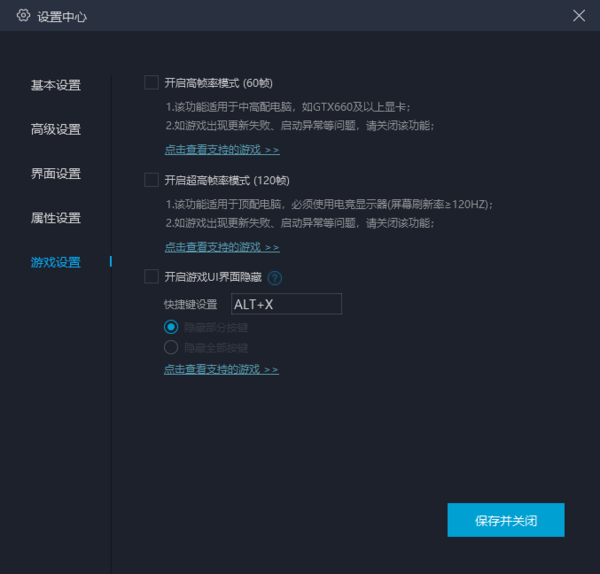Go to 界面设置 tab
600x574 pixels.
click(x=56, y=174)
